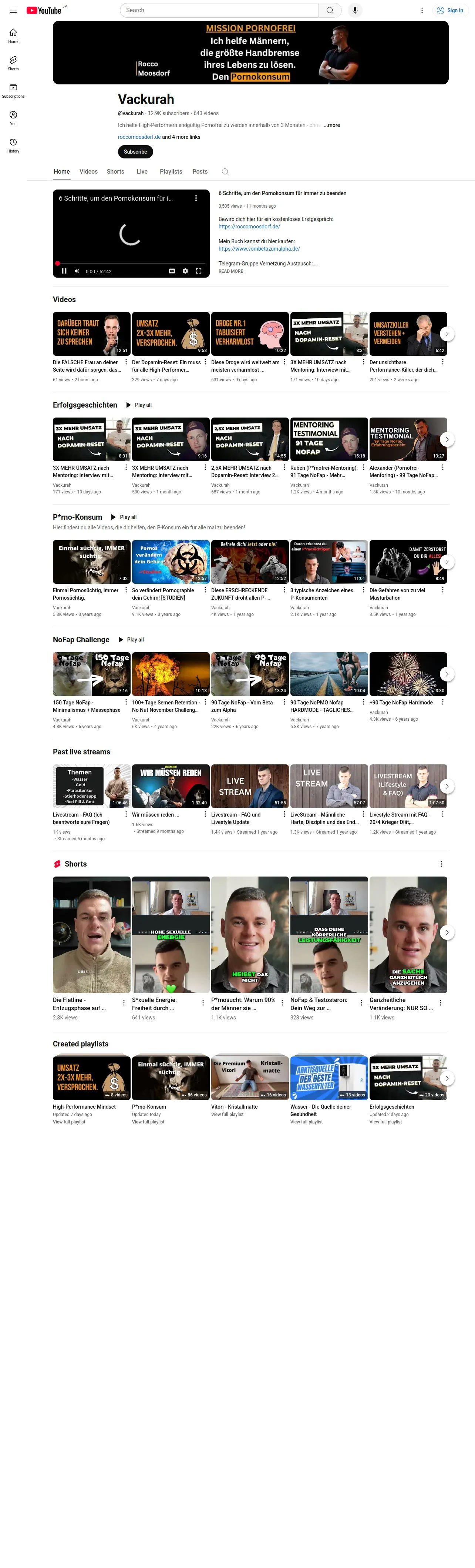Screen dimensions: 475x1568
Task: Focus the Search input field
Action: tap(220, 10)
